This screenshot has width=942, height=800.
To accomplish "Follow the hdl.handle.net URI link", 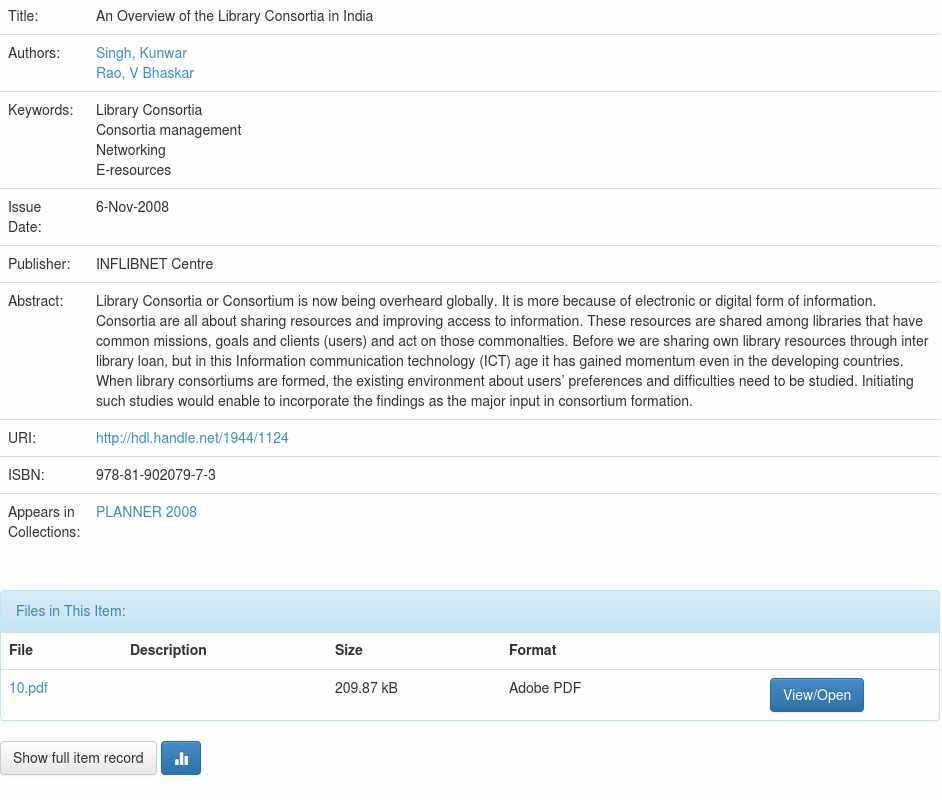I will 192,438.
